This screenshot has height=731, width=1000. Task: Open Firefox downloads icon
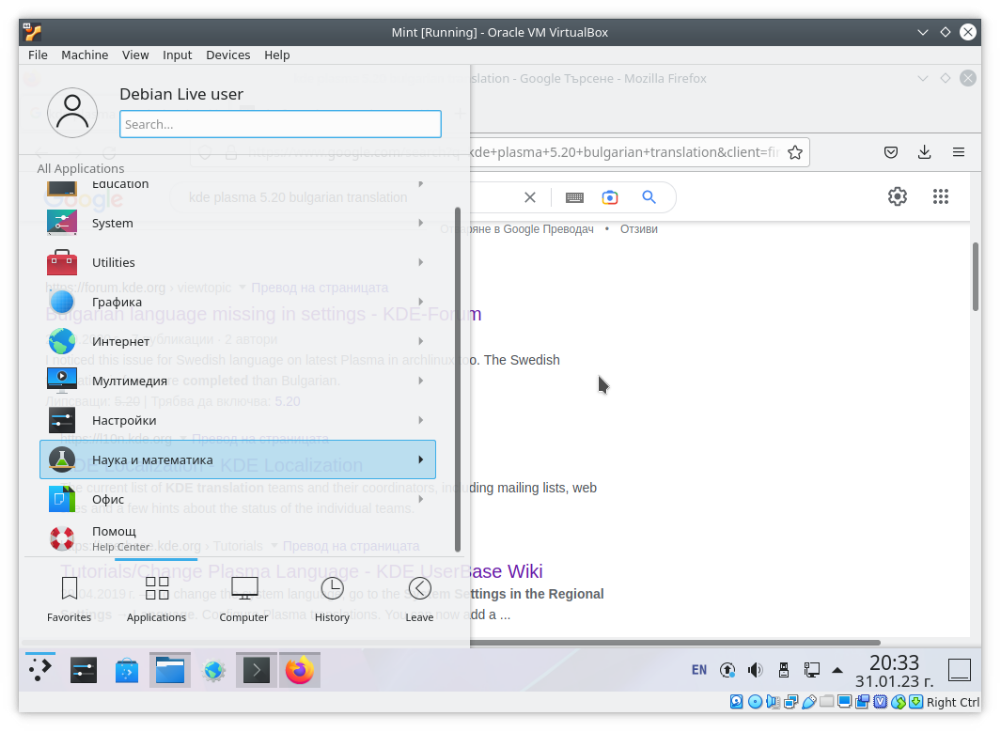pos(924,152)
